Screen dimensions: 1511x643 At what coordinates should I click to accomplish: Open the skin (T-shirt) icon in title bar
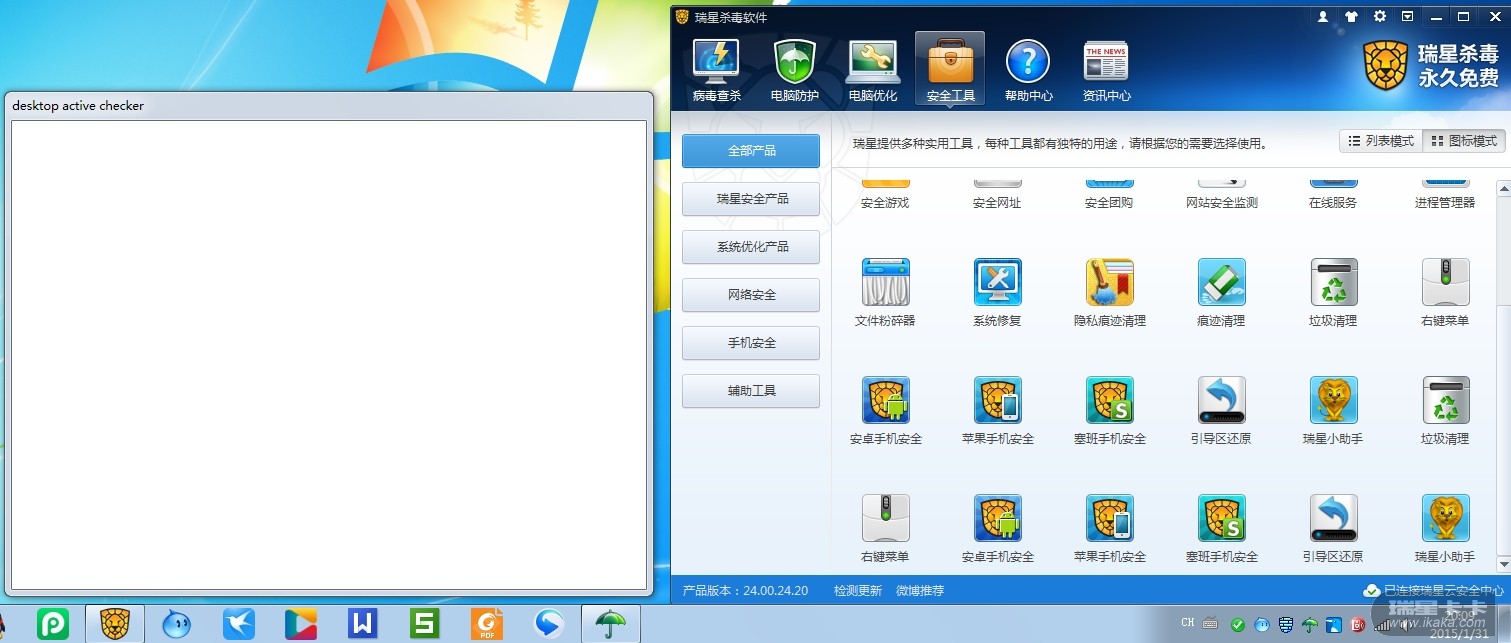click(x=1351, y=17)
